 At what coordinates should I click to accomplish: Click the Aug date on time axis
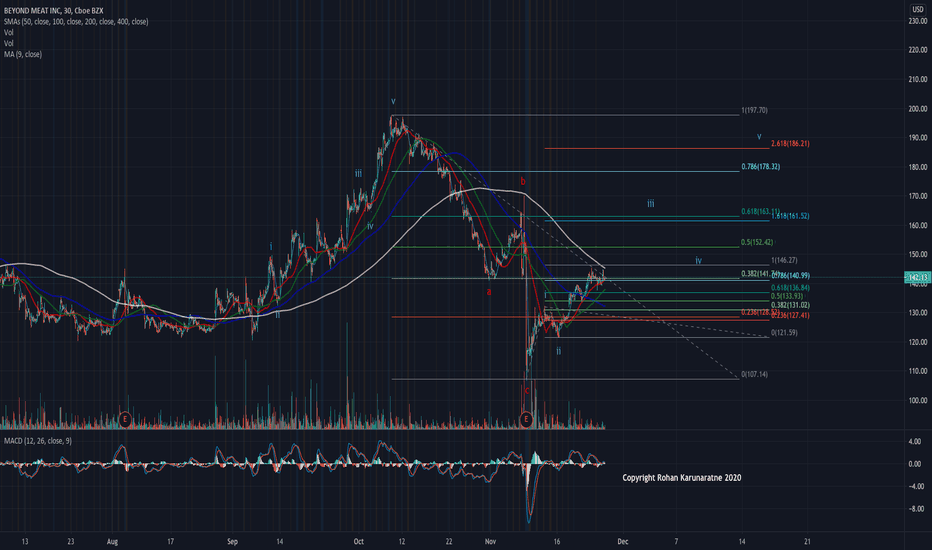(x=112, y=542)
